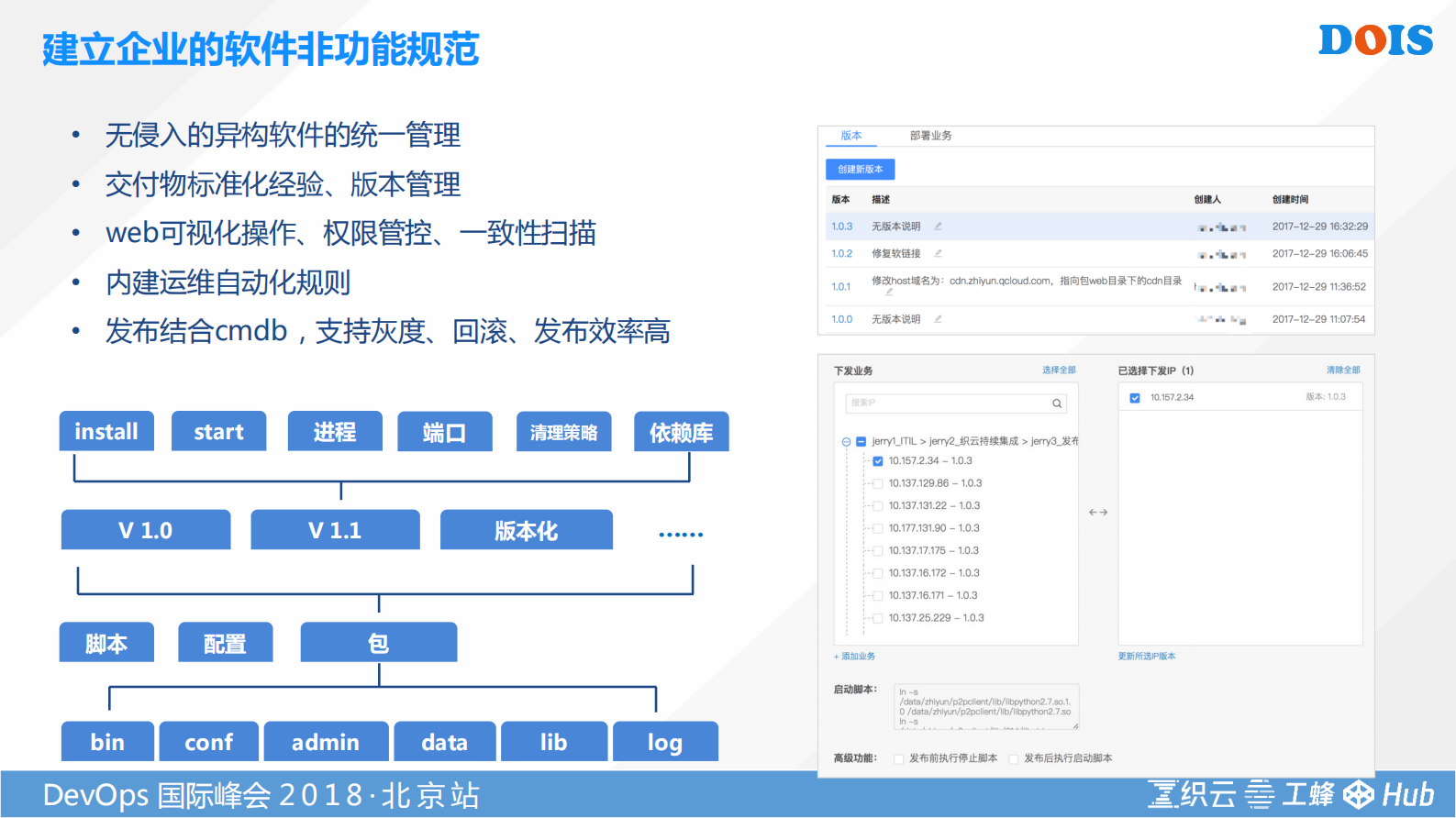Open version 1.0.1 link
1456x818 pixels.
coord(841,287)
